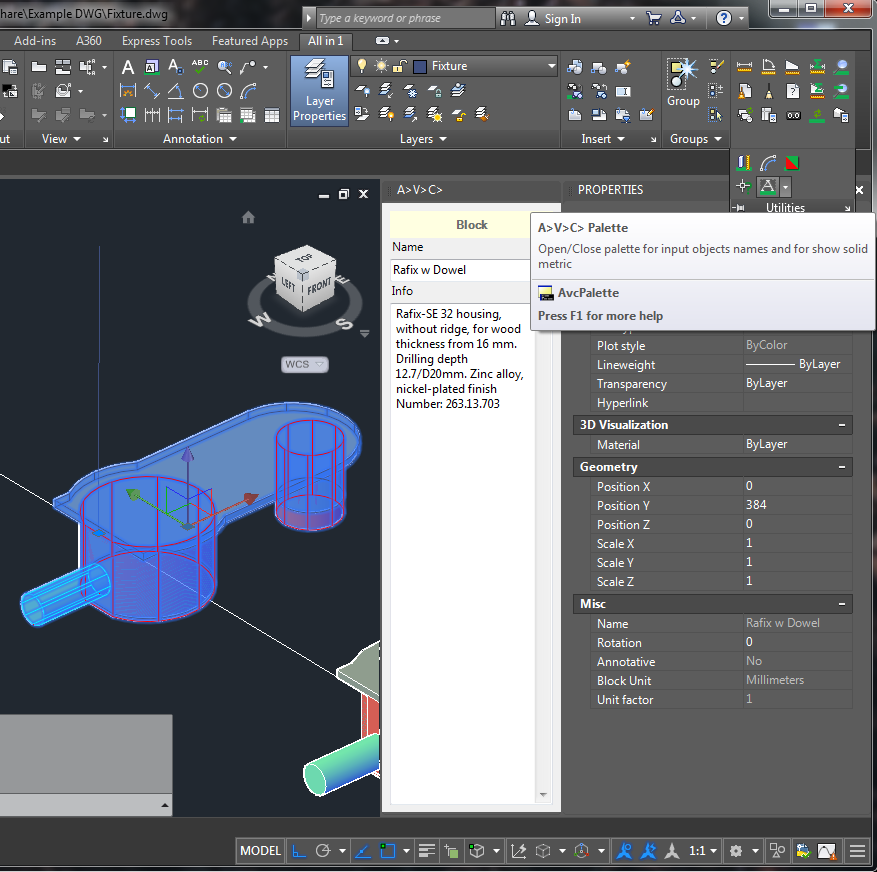Click the MODEL space button
This screenshot has width=877, height=872.
click(260, 851)
